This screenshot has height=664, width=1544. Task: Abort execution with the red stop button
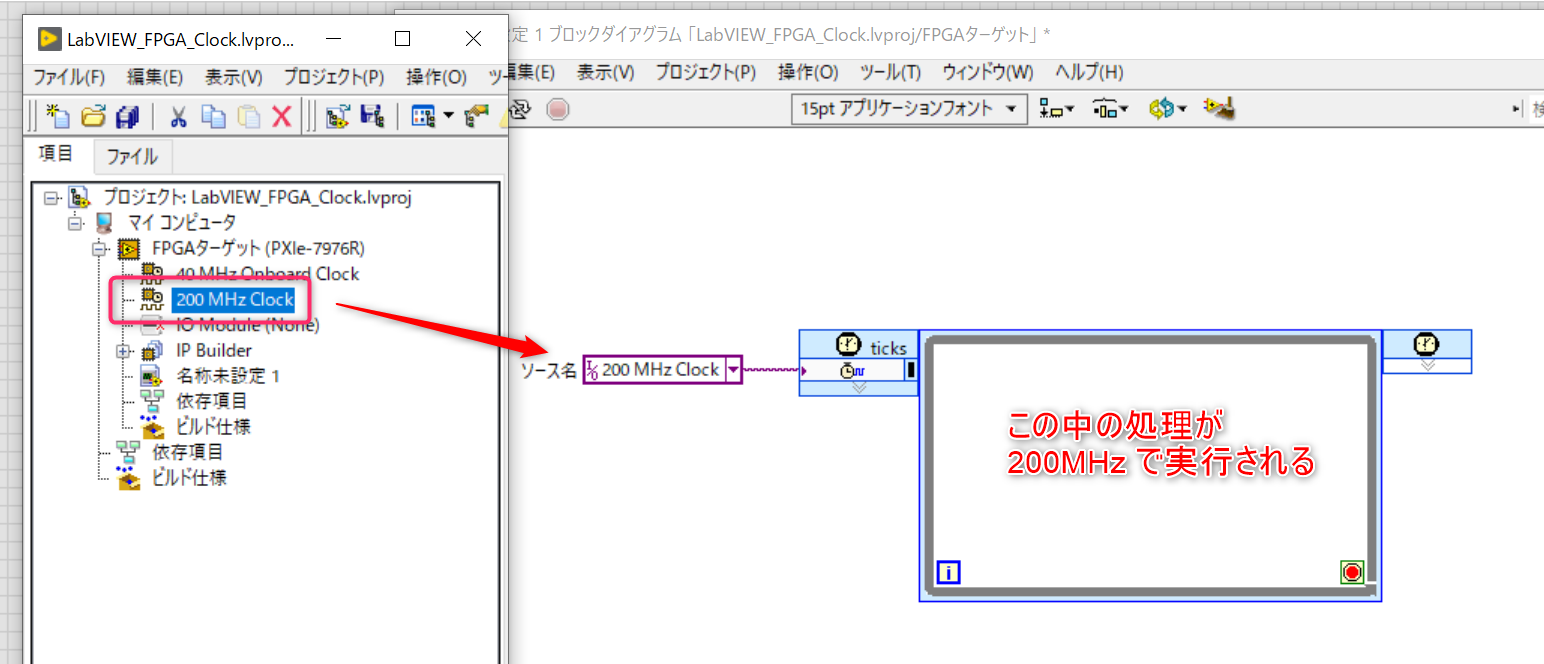pyautogui.click(x=557, y=109)
